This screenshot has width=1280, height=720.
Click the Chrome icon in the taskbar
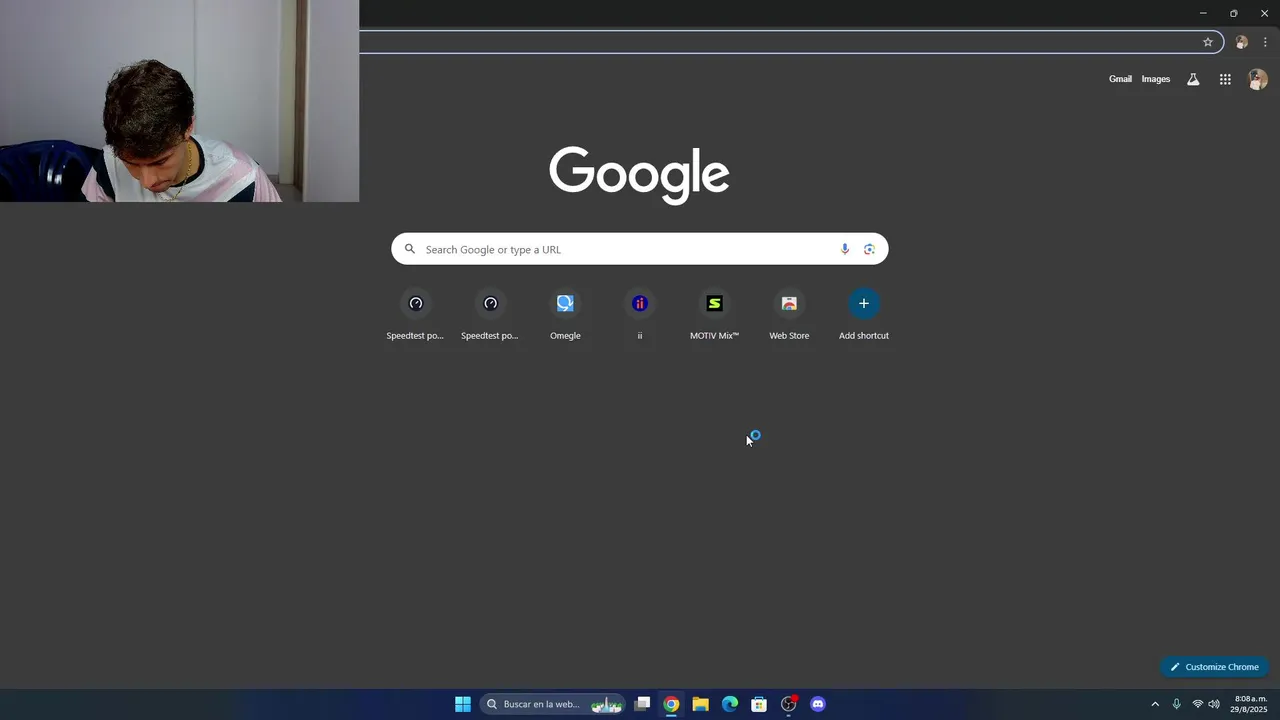[x=671, y=704]
